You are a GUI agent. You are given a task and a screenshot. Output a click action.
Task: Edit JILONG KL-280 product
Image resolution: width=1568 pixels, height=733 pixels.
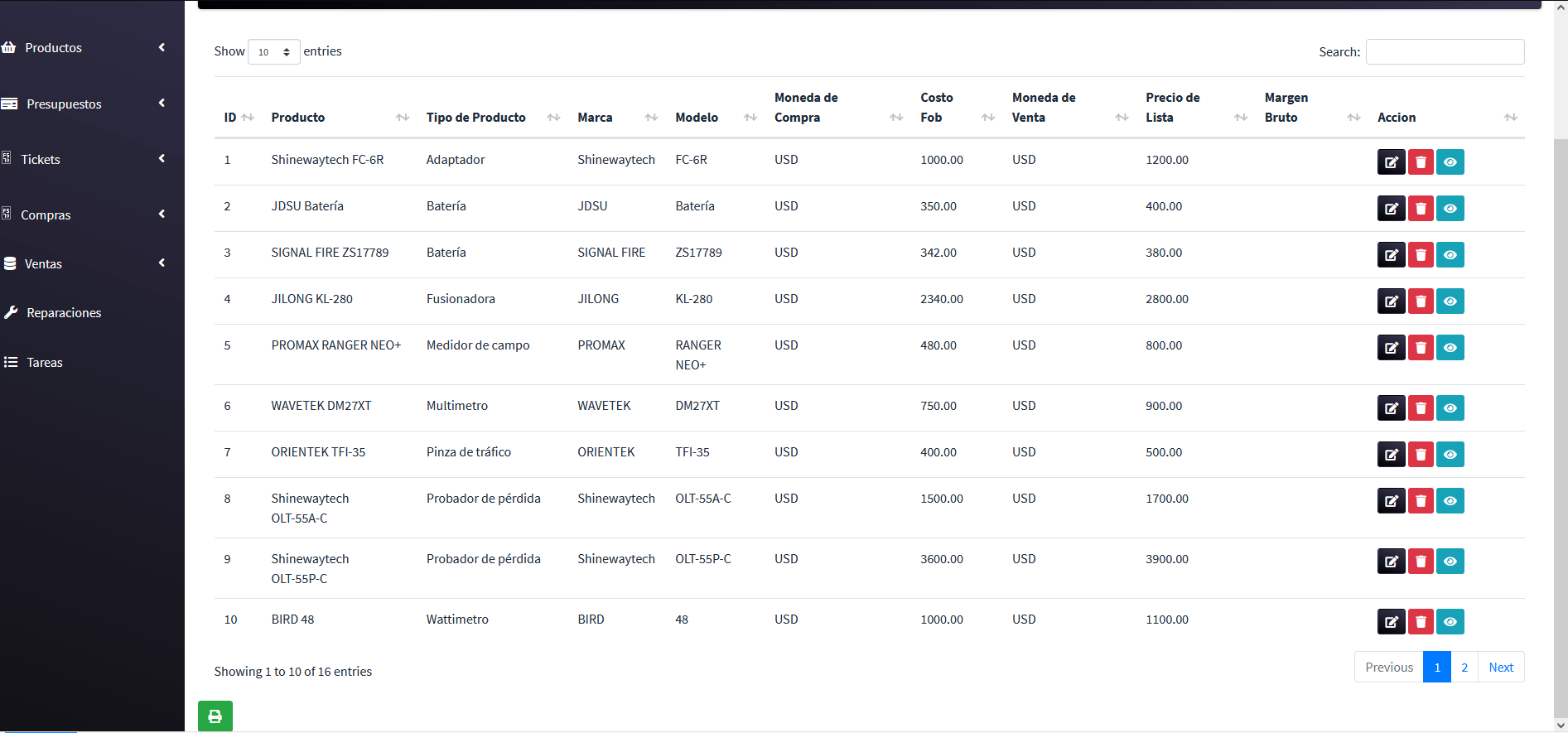1391,301
